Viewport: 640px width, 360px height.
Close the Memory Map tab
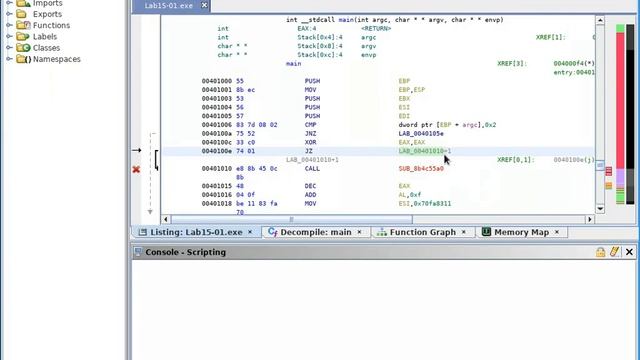557,232
